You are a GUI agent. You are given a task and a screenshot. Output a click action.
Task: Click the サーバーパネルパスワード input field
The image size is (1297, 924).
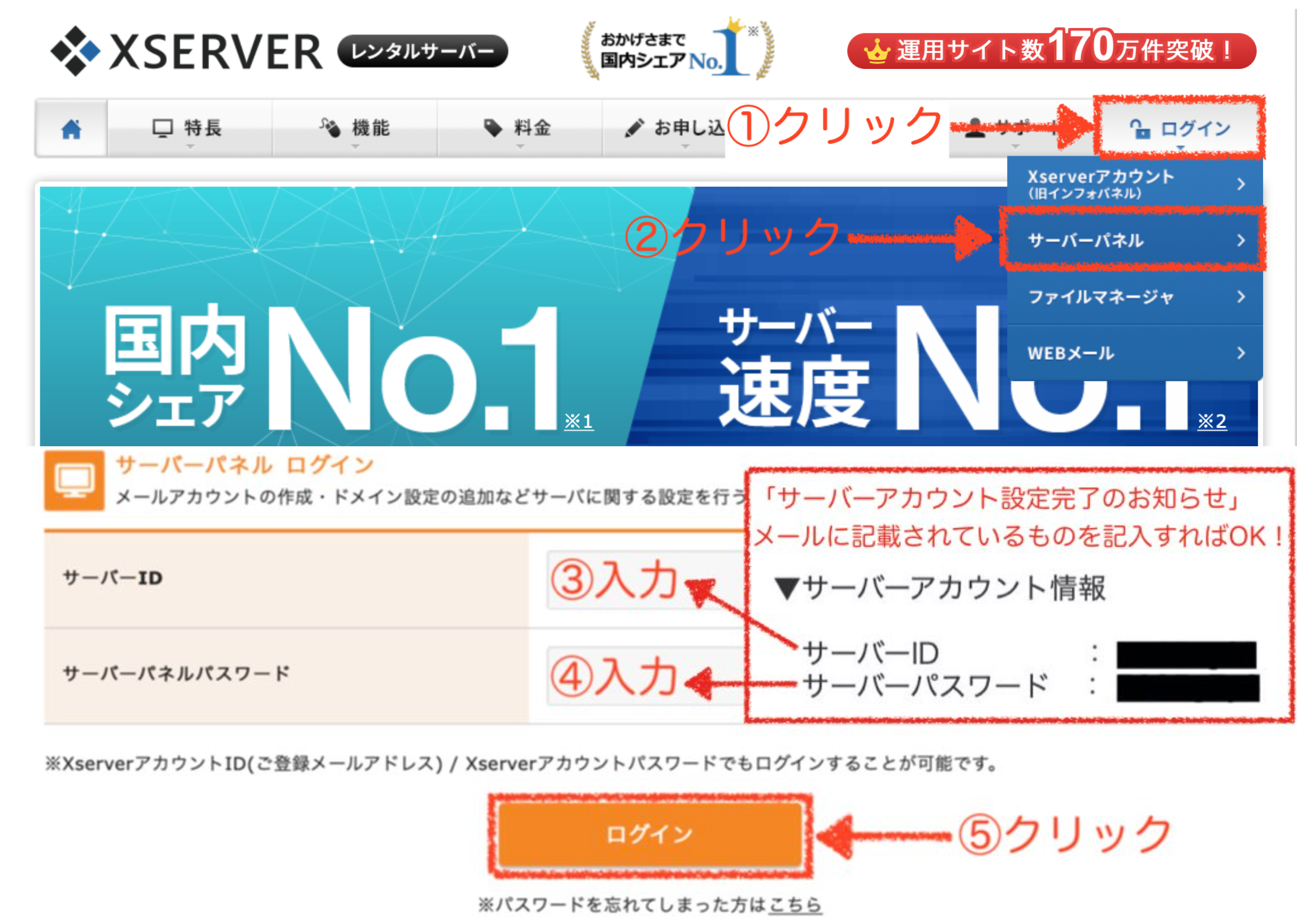tap(646, 676)
